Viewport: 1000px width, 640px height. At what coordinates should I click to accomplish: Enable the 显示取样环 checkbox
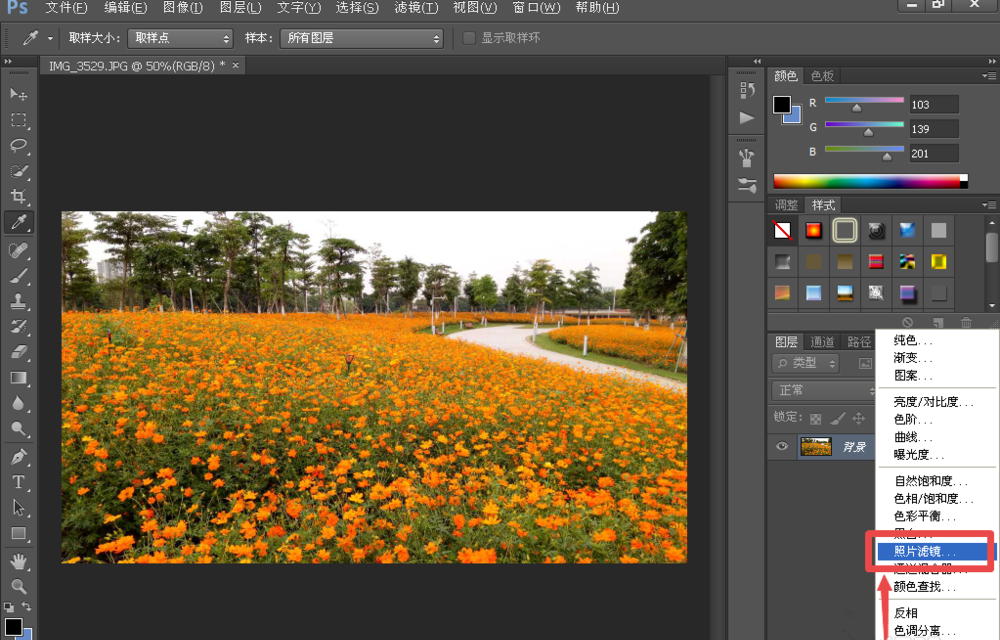[x=469, y=38]
